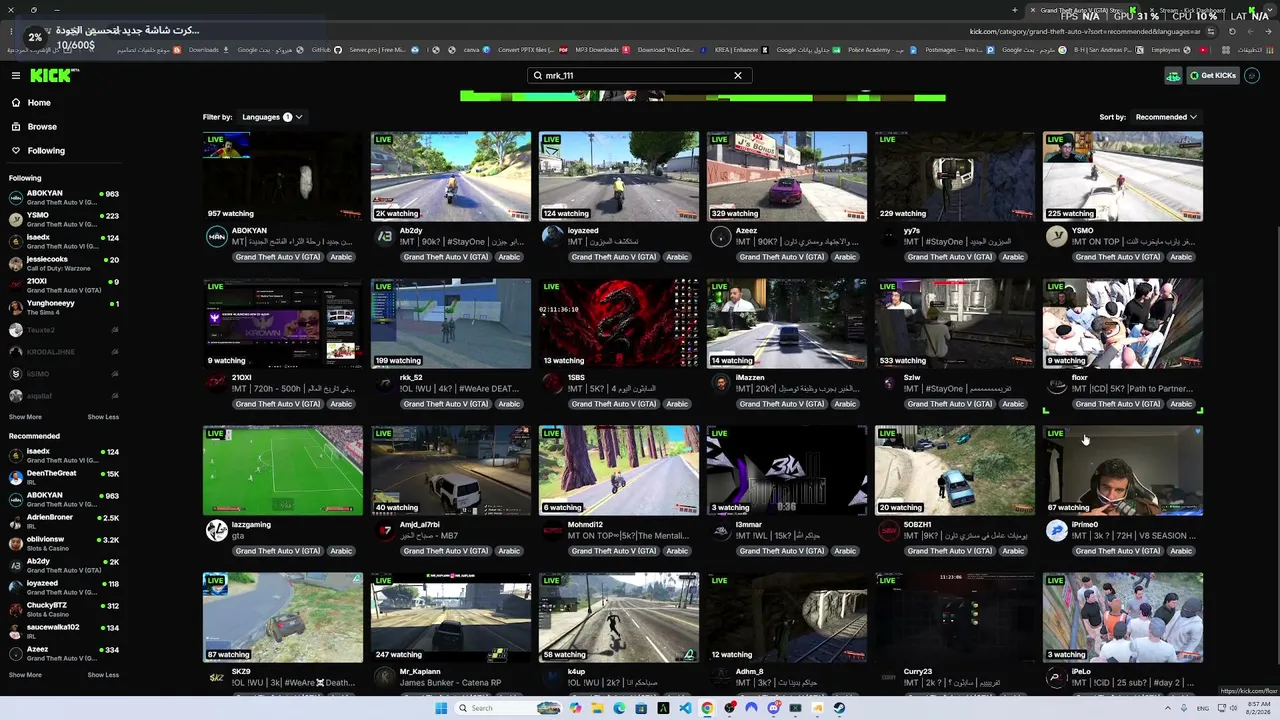Image resolution: width=1280 pixels, height=720 pixels.
Task: Click the mrk_111 search field
Action: [638, 75]
